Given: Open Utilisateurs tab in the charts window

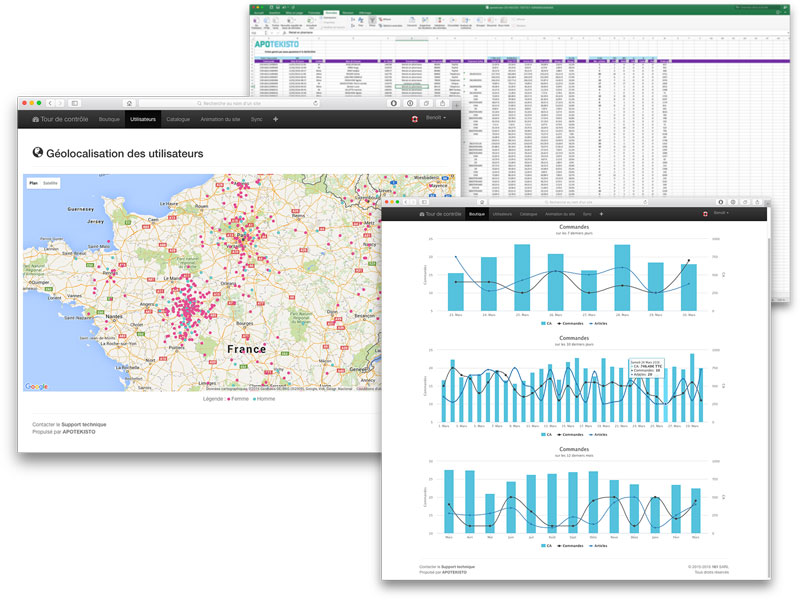Looking at the screenshot, I should tap(502, 214).
